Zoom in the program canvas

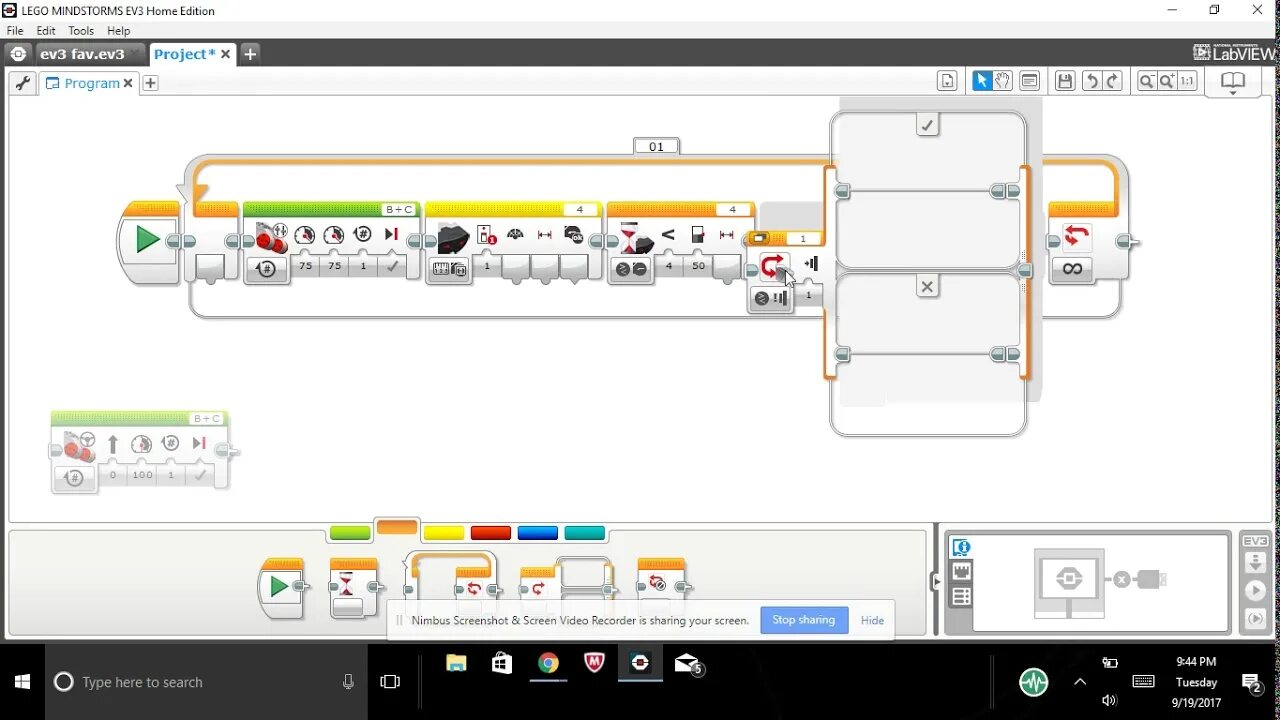(x=1167, y=82)
